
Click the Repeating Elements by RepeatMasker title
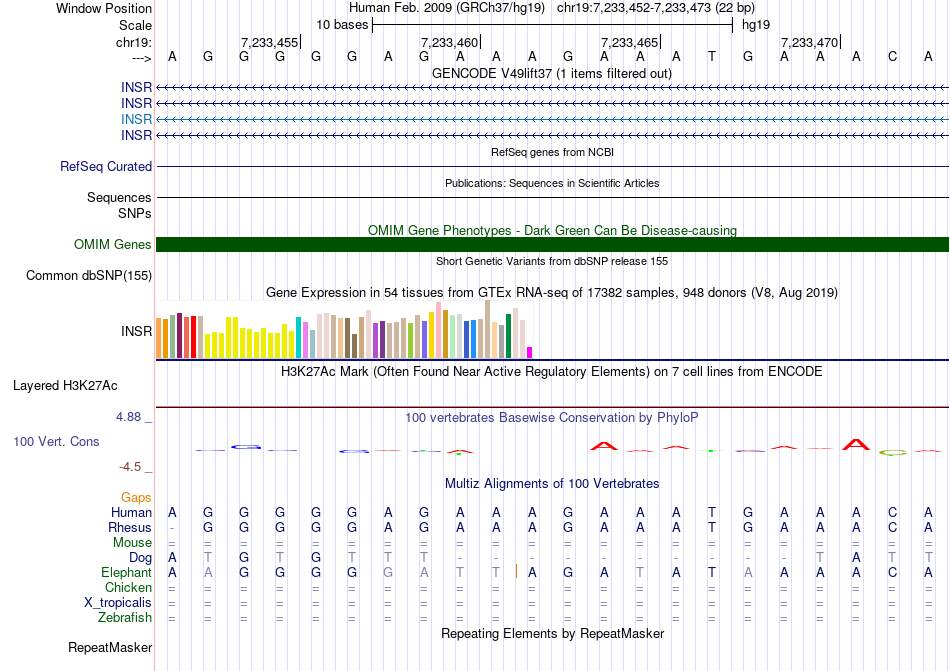pyautogui.click(x=552, y=634)
